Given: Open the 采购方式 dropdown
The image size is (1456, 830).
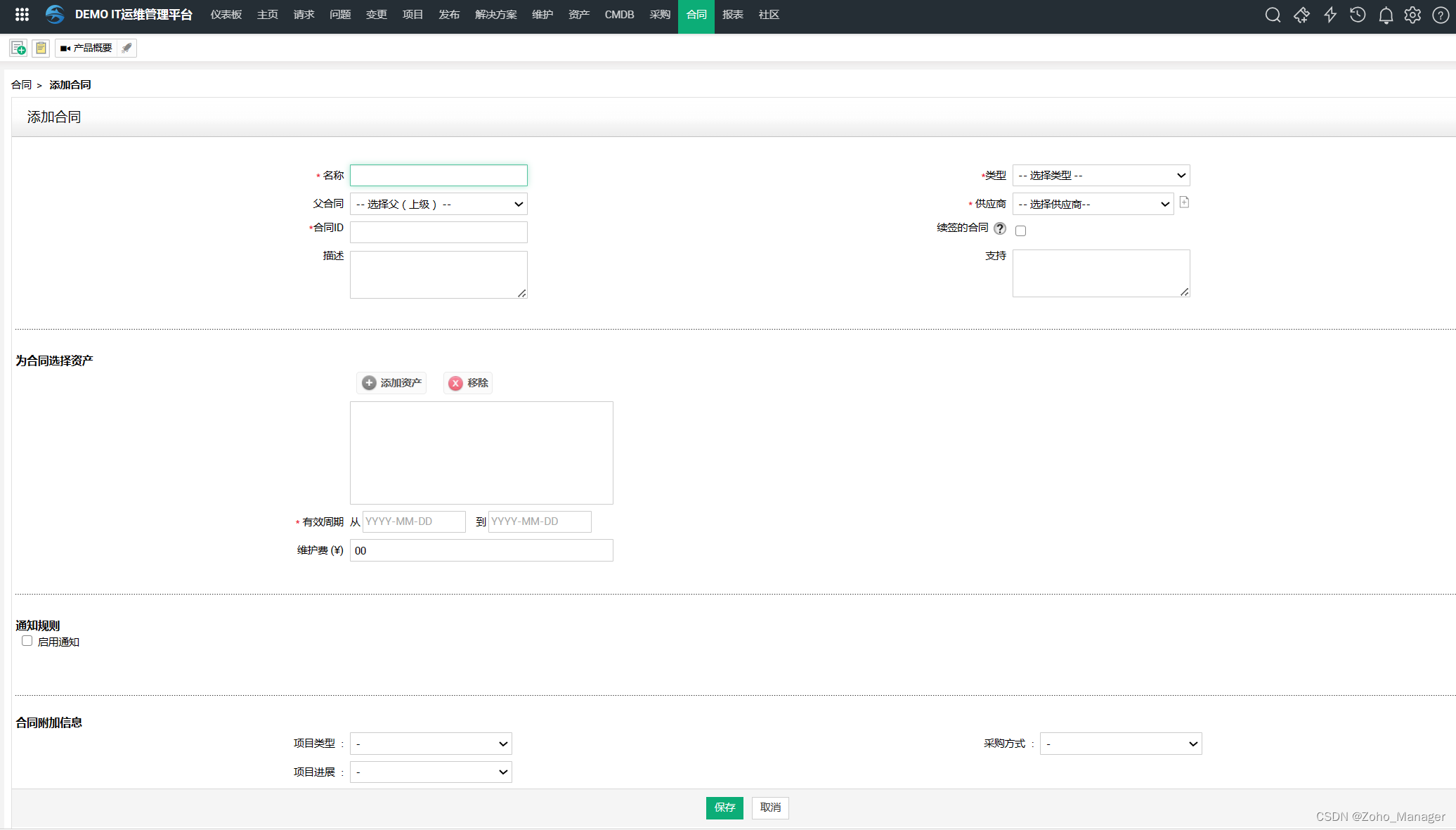Looking at the screenshot, I should click(1121, 744).
